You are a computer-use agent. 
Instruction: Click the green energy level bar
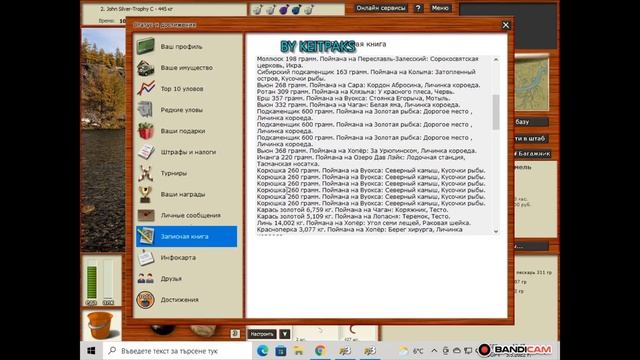[x=92, y=282]
